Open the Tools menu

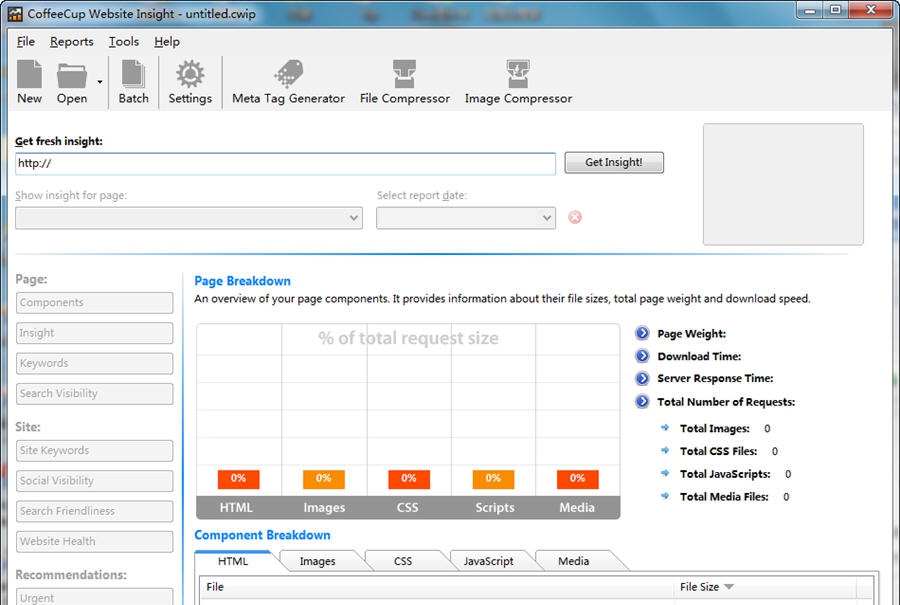click(x=123, y=41)
